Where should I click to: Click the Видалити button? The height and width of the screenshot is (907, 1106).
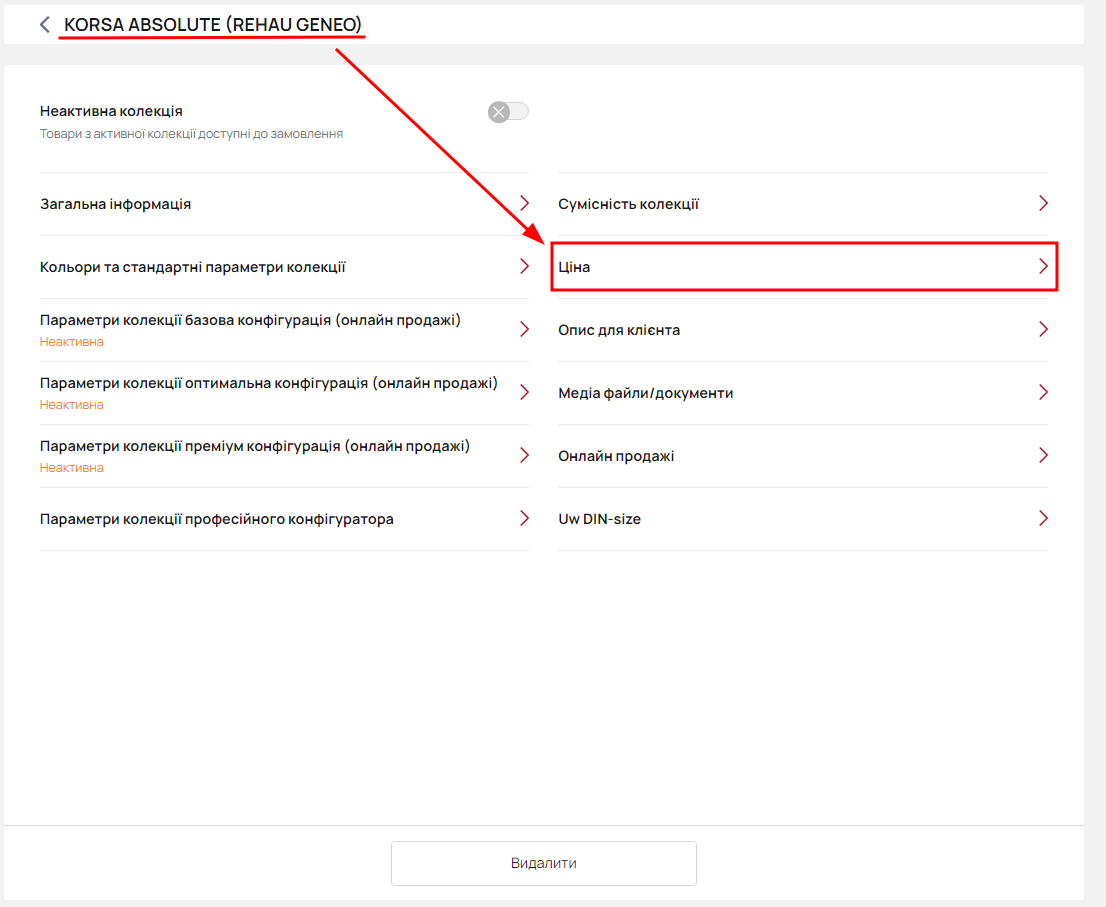click(x=544, y=863)
